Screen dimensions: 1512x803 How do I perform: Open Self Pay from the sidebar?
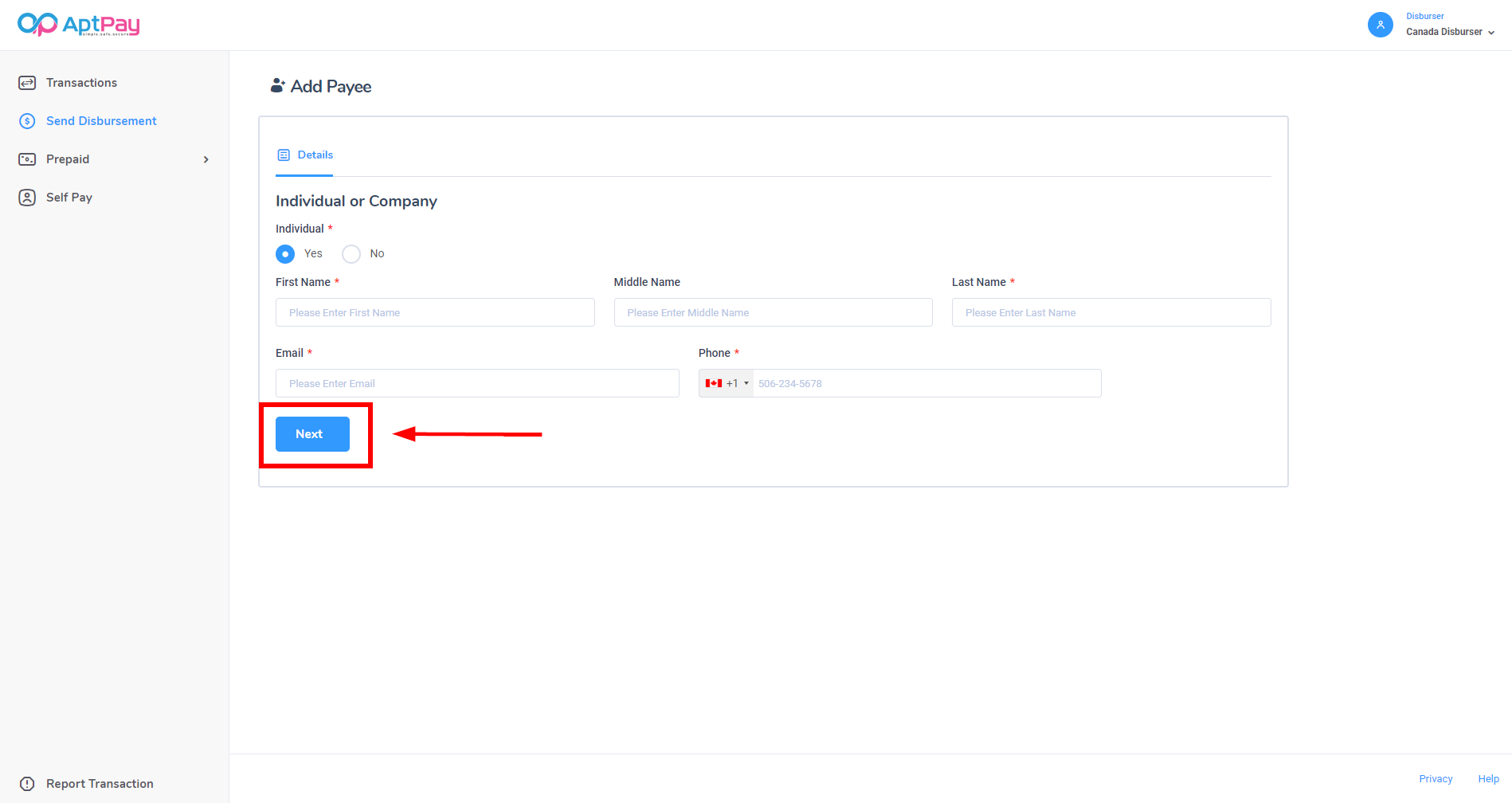[x=69, y=198]
